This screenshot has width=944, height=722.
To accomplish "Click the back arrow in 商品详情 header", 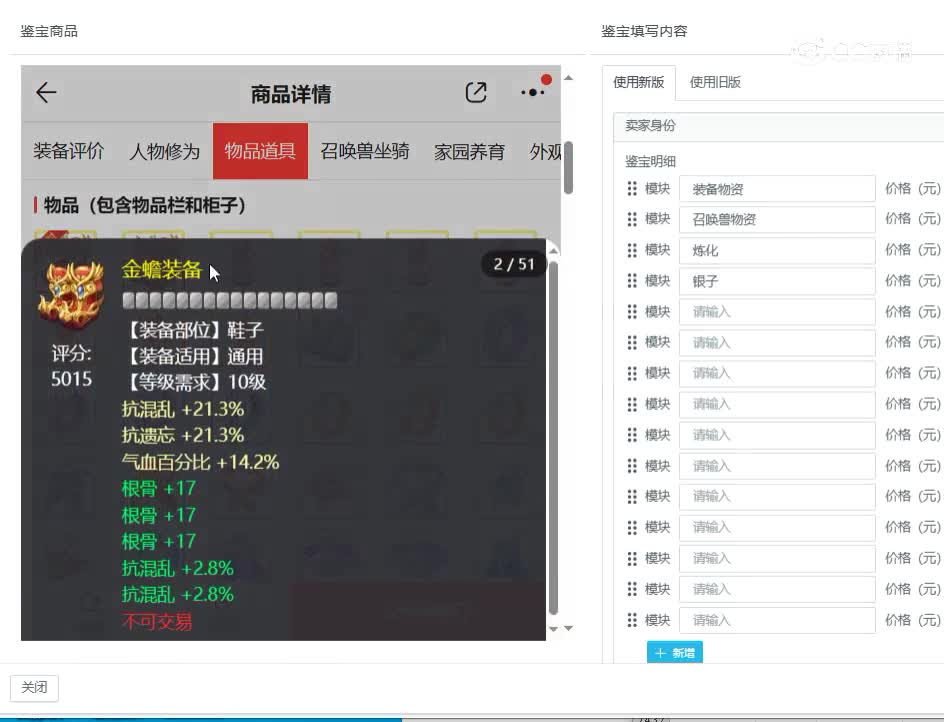I will click(45, 92).
